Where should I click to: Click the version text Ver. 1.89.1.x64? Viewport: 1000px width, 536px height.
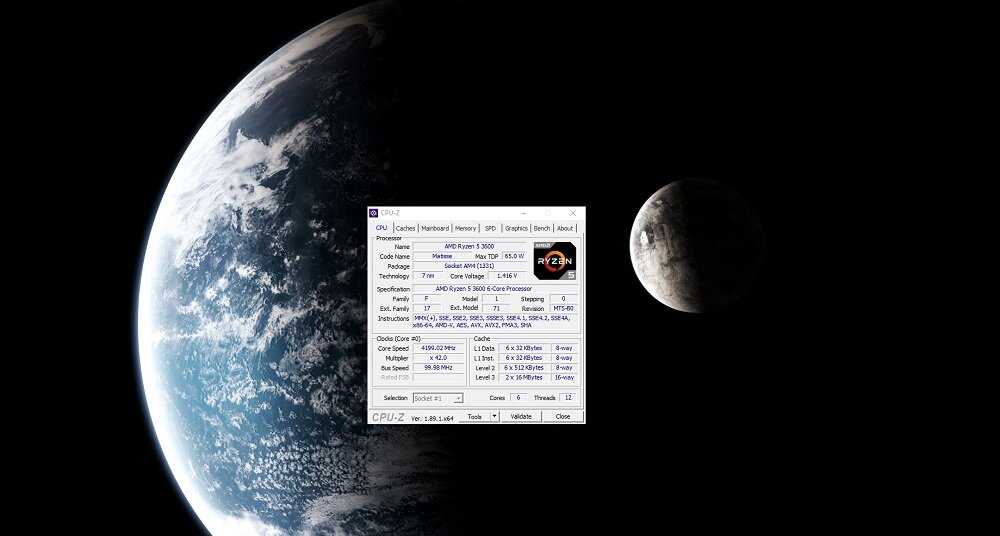432,418
